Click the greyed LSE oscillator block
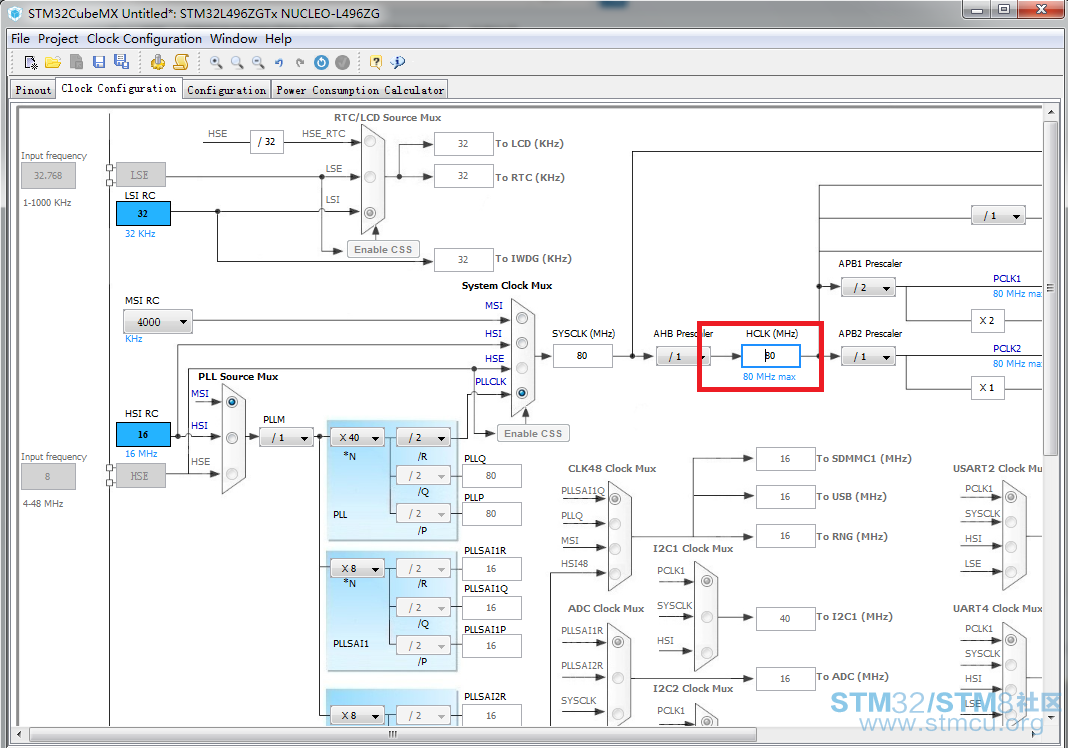Image resolution: width=1068 pixels, height=748 pixels. [x=140, y=175]
